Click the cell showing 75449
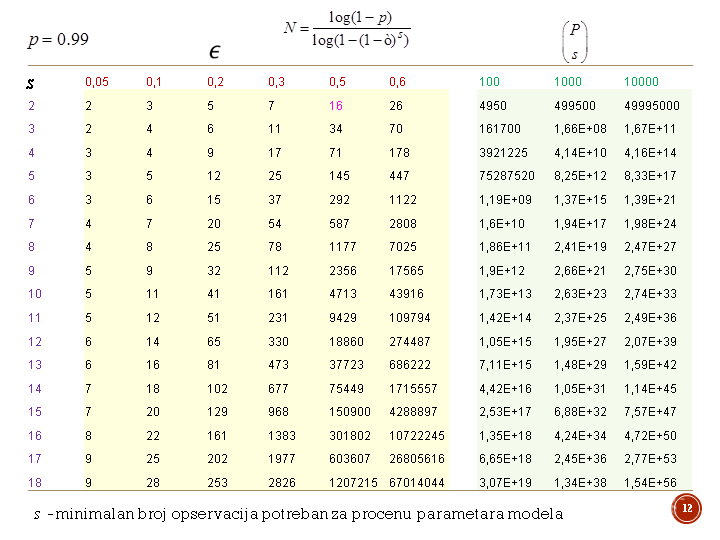 tap(346, 389)
